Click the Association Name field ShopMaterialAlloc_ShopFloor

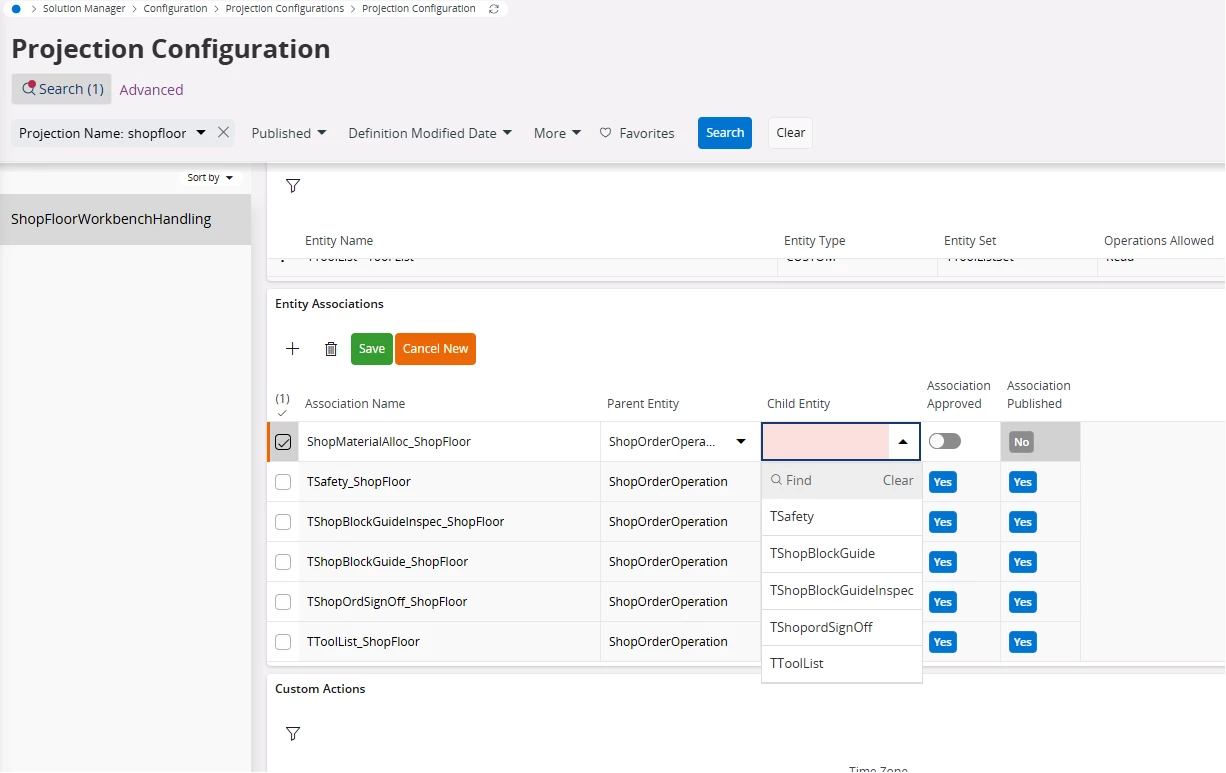pos(449,441)
